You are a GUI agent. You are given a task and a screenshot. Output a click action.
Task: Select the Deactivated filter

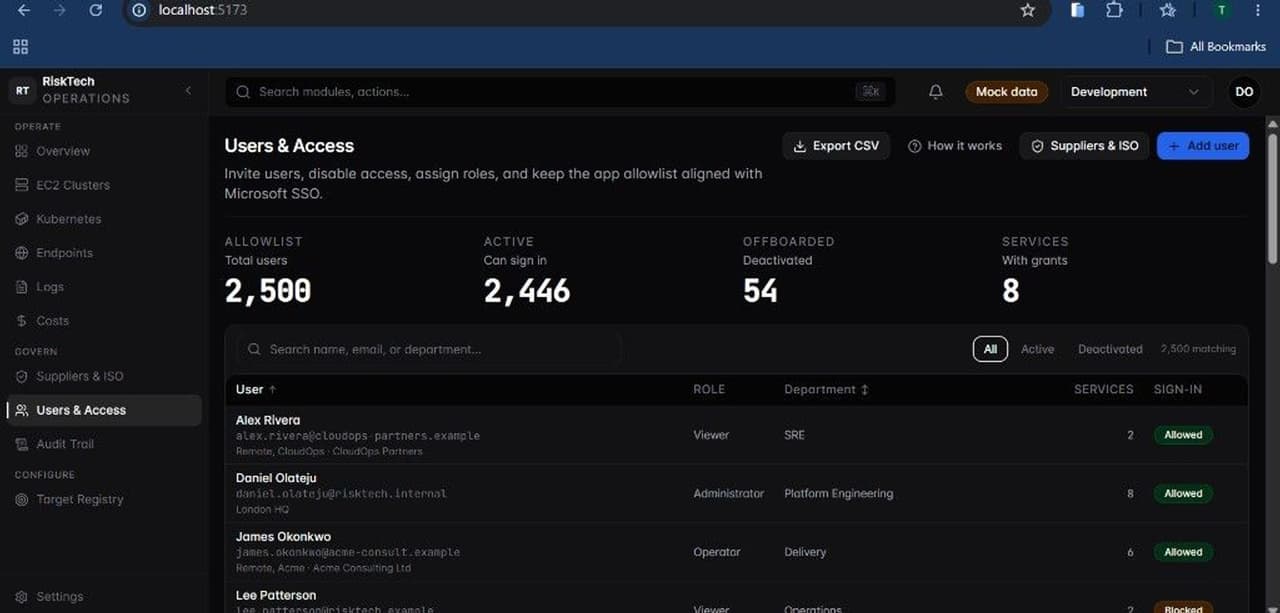[1110, 349]
